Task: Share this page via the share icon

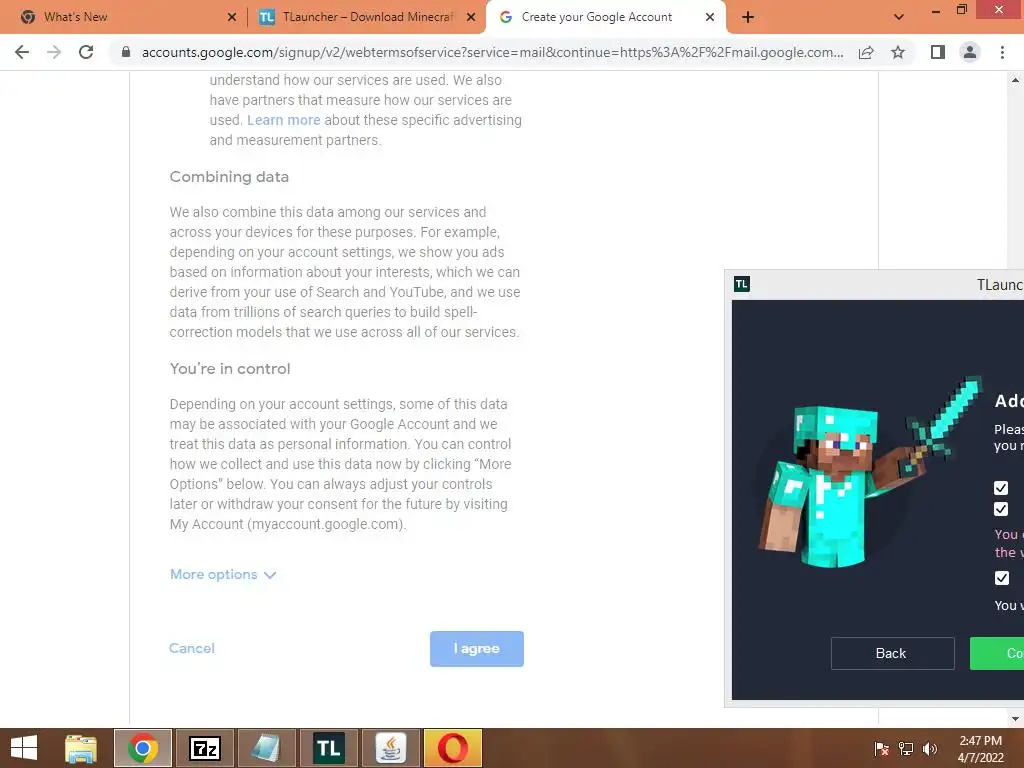Action: pos(866,52)
